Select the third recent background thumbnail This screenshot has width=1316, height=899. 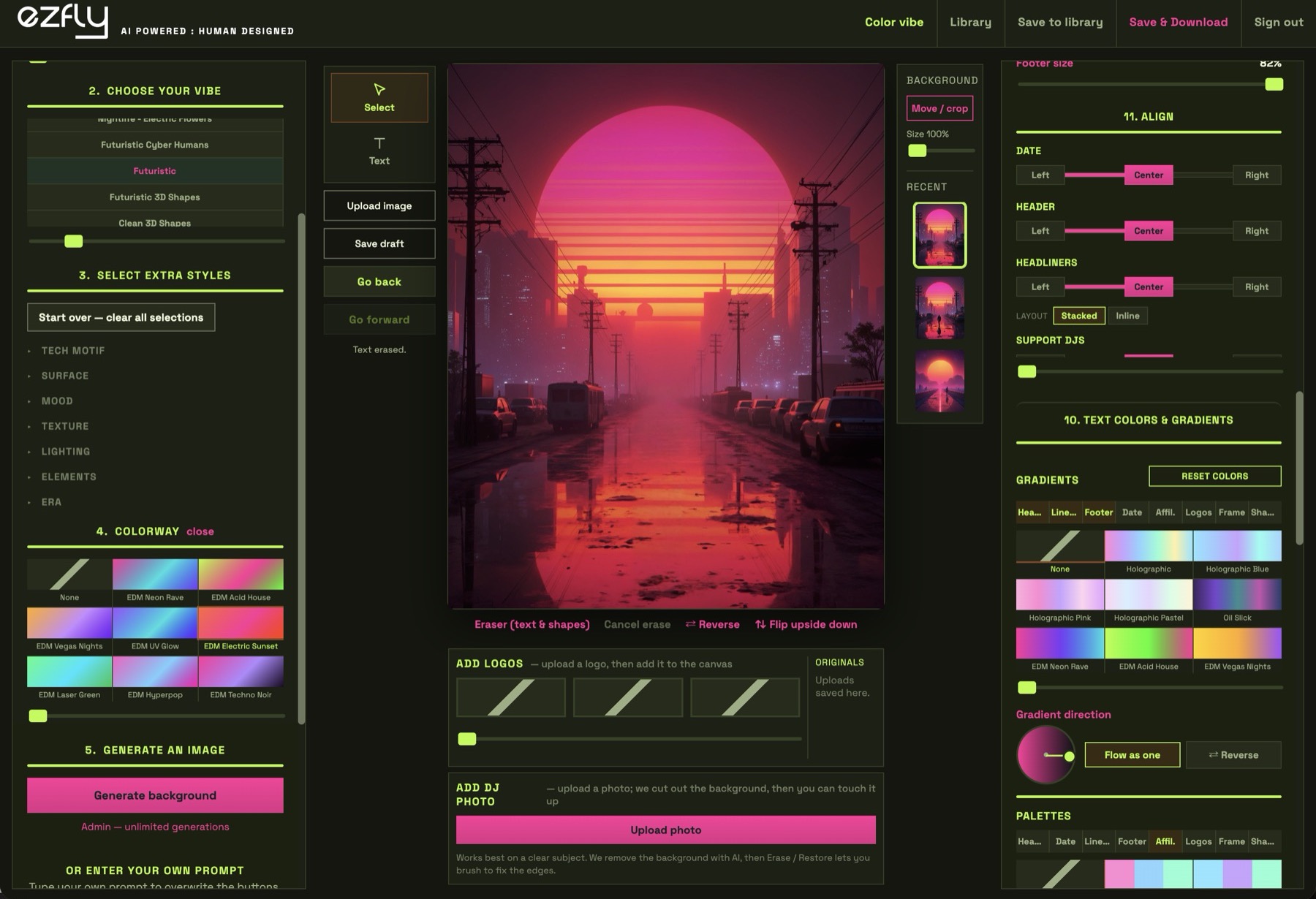(x=939, y=381)
